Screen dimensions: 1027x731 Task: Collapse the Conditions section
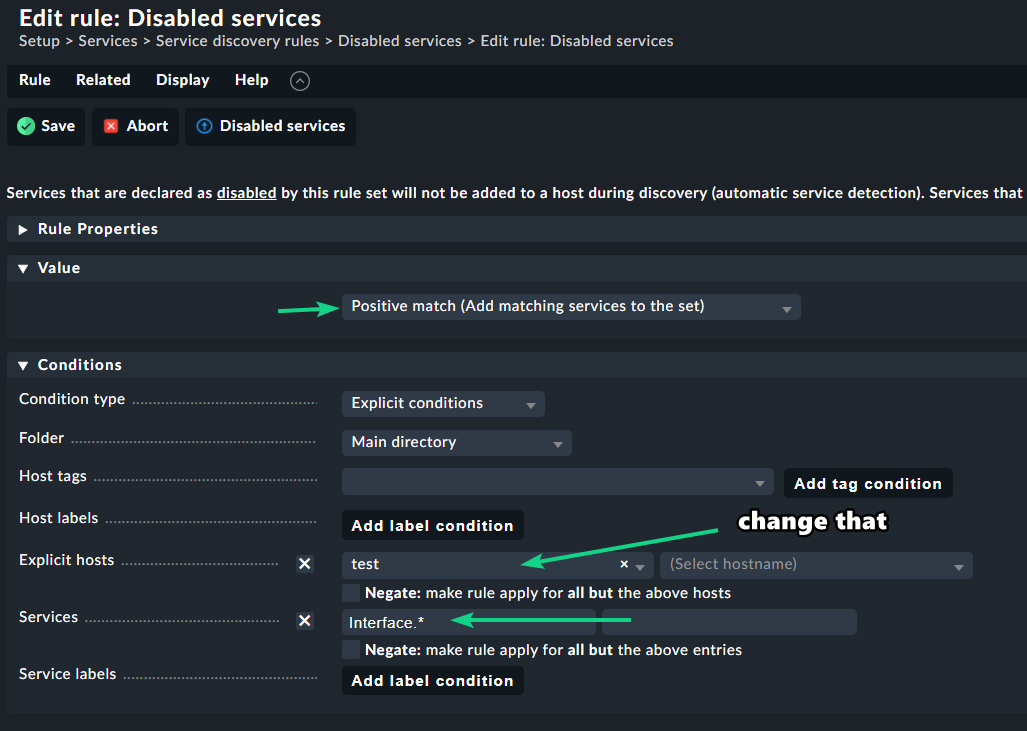point(24,366)
